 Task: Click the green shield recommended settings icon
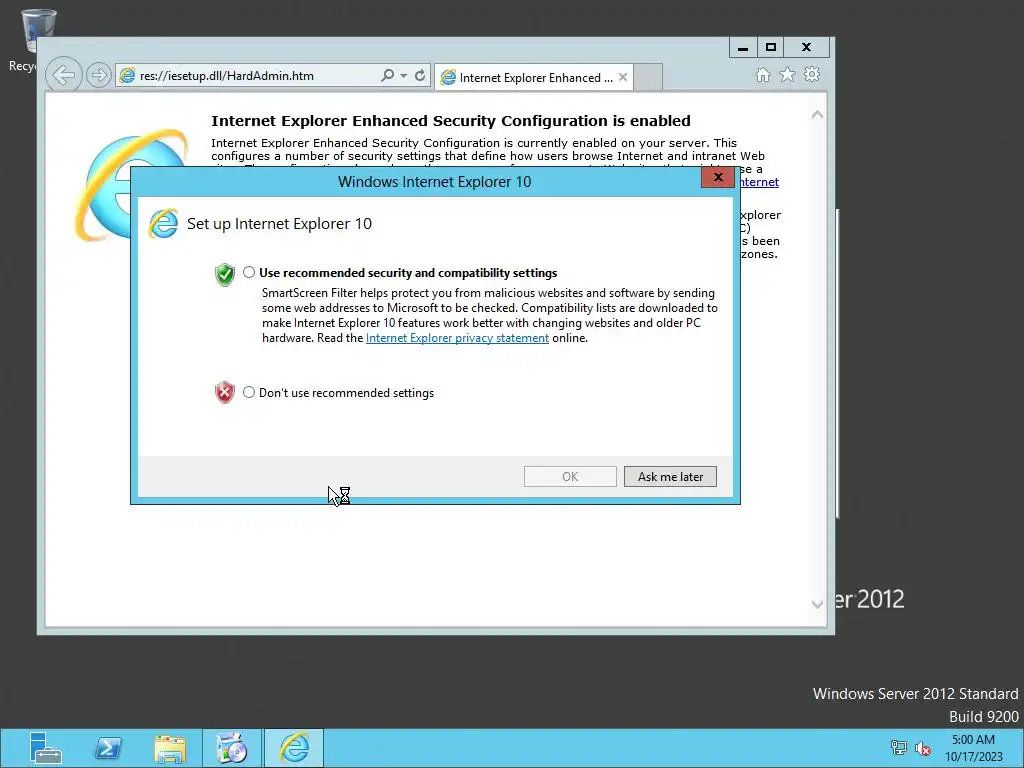pos(225,274)
